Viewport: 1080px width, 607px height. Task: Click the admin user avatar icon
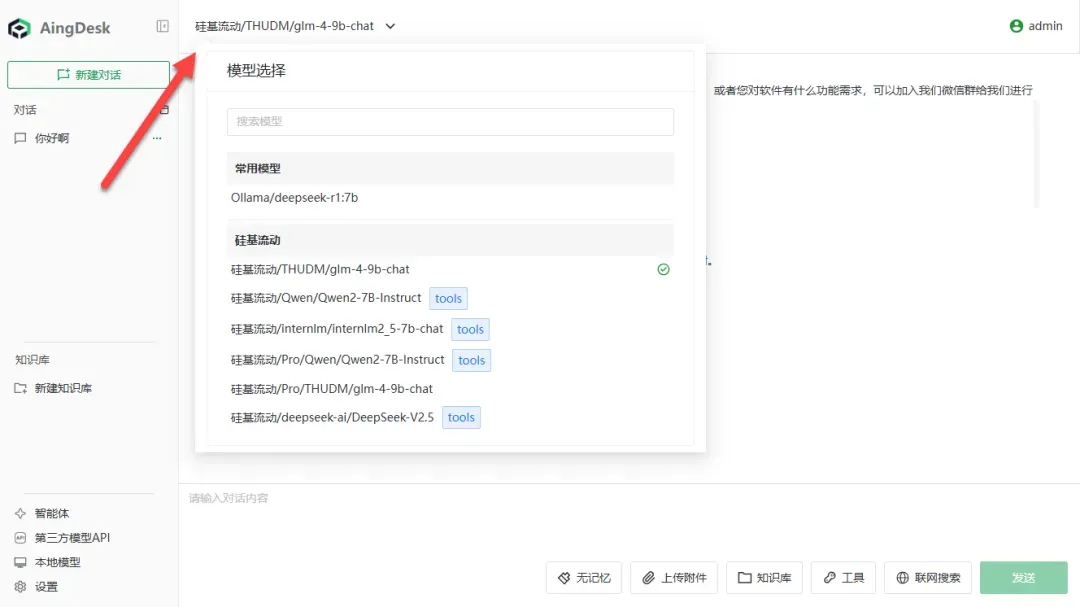(x=1016, y=26)
